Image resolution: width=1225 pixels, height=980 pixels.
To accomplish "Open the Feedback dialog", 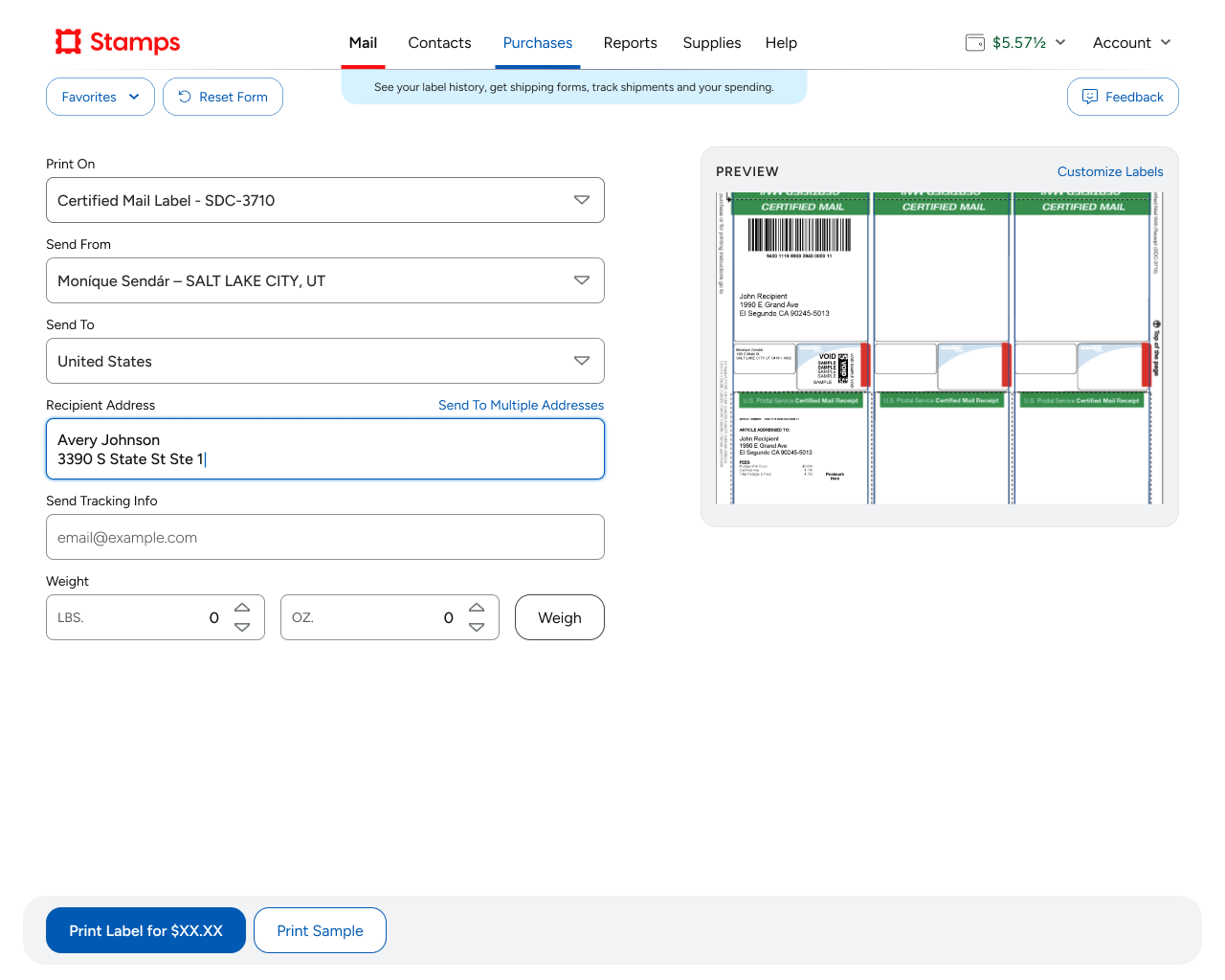I will click(x=1123, y=97).
